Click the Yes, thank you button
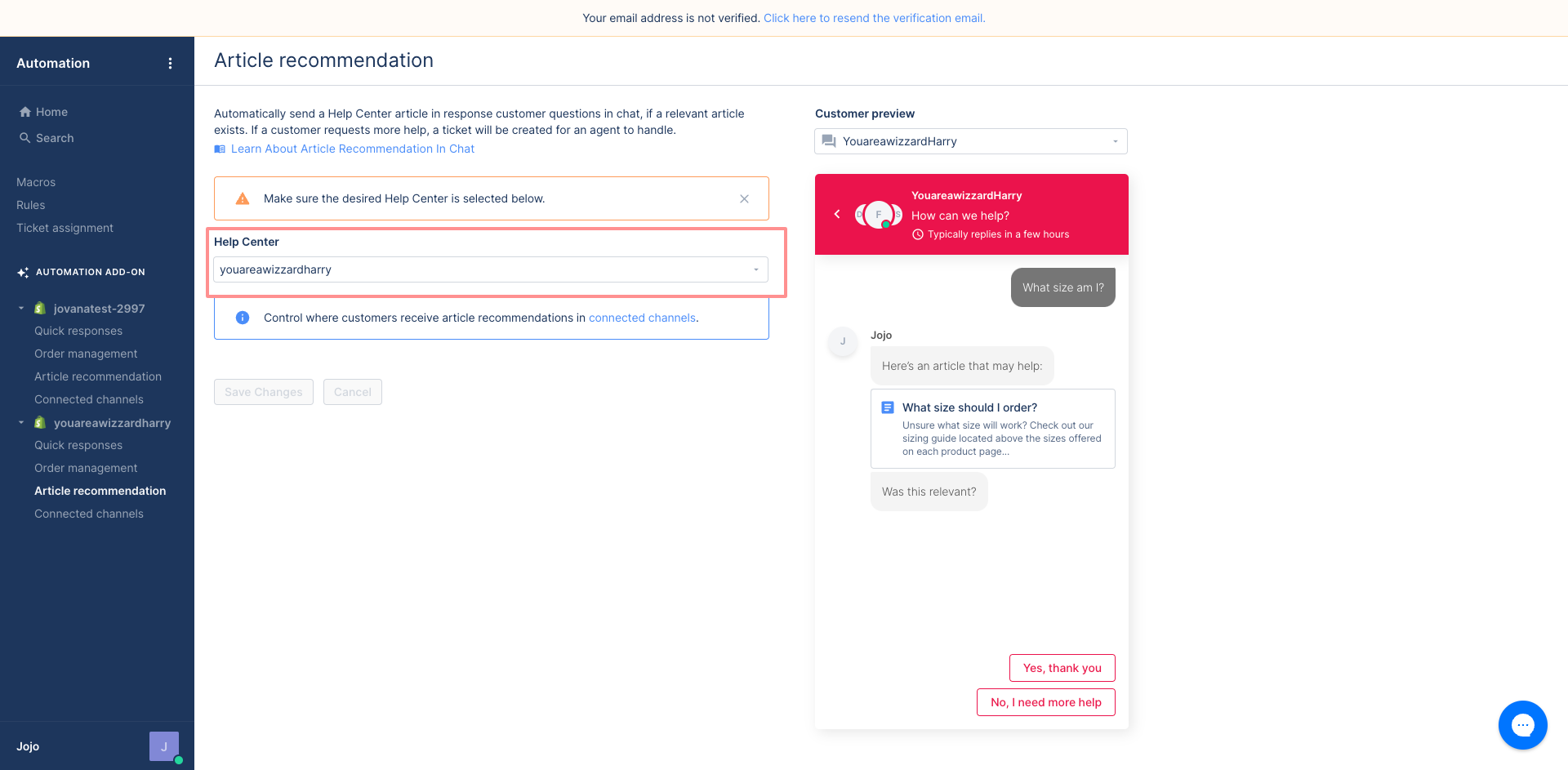This screenshot has height=770, width=1568. coord(1062,668)
